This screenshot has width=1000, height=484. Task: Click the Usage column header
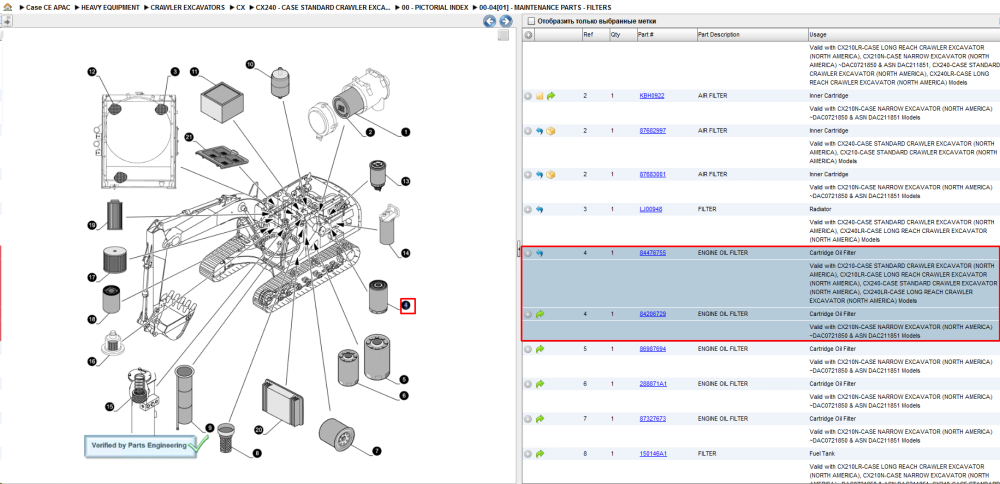coord(903,35)
